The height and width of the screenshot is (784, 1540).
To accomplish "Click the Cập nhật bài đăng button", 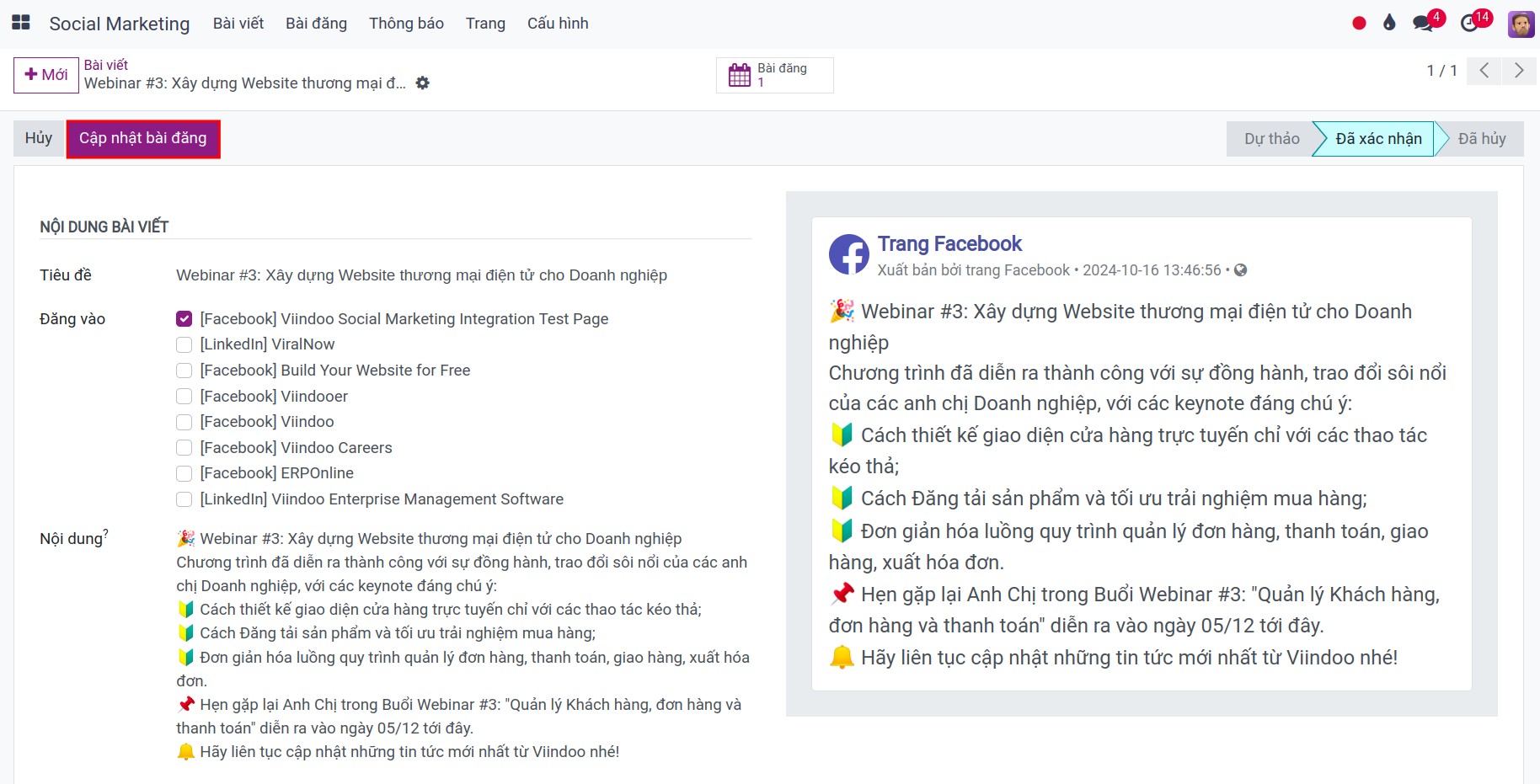I will click(x=142, y=138).
